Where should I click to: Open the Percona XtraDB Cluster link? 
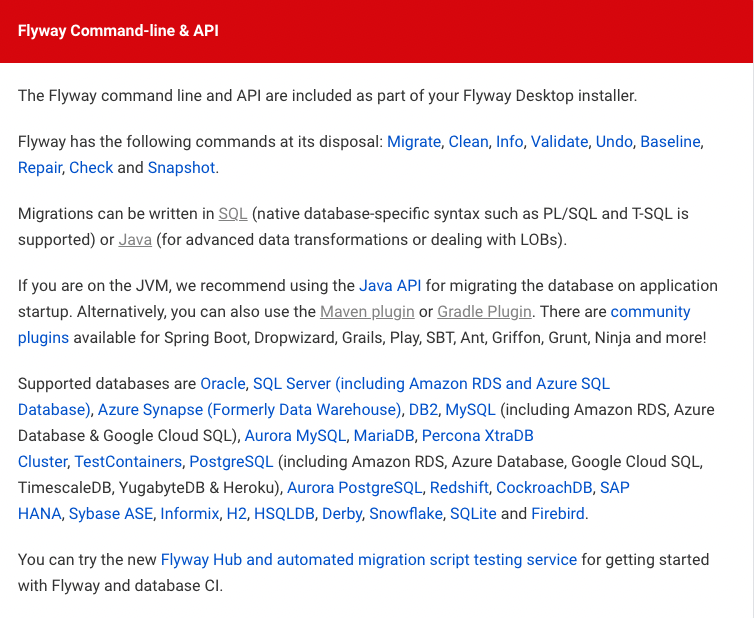(478, 436)
